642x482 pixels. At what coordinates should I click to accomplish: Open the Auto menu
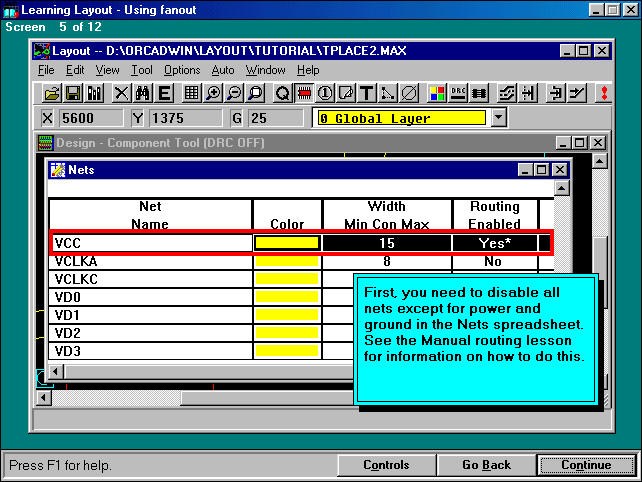click(223, 70)
